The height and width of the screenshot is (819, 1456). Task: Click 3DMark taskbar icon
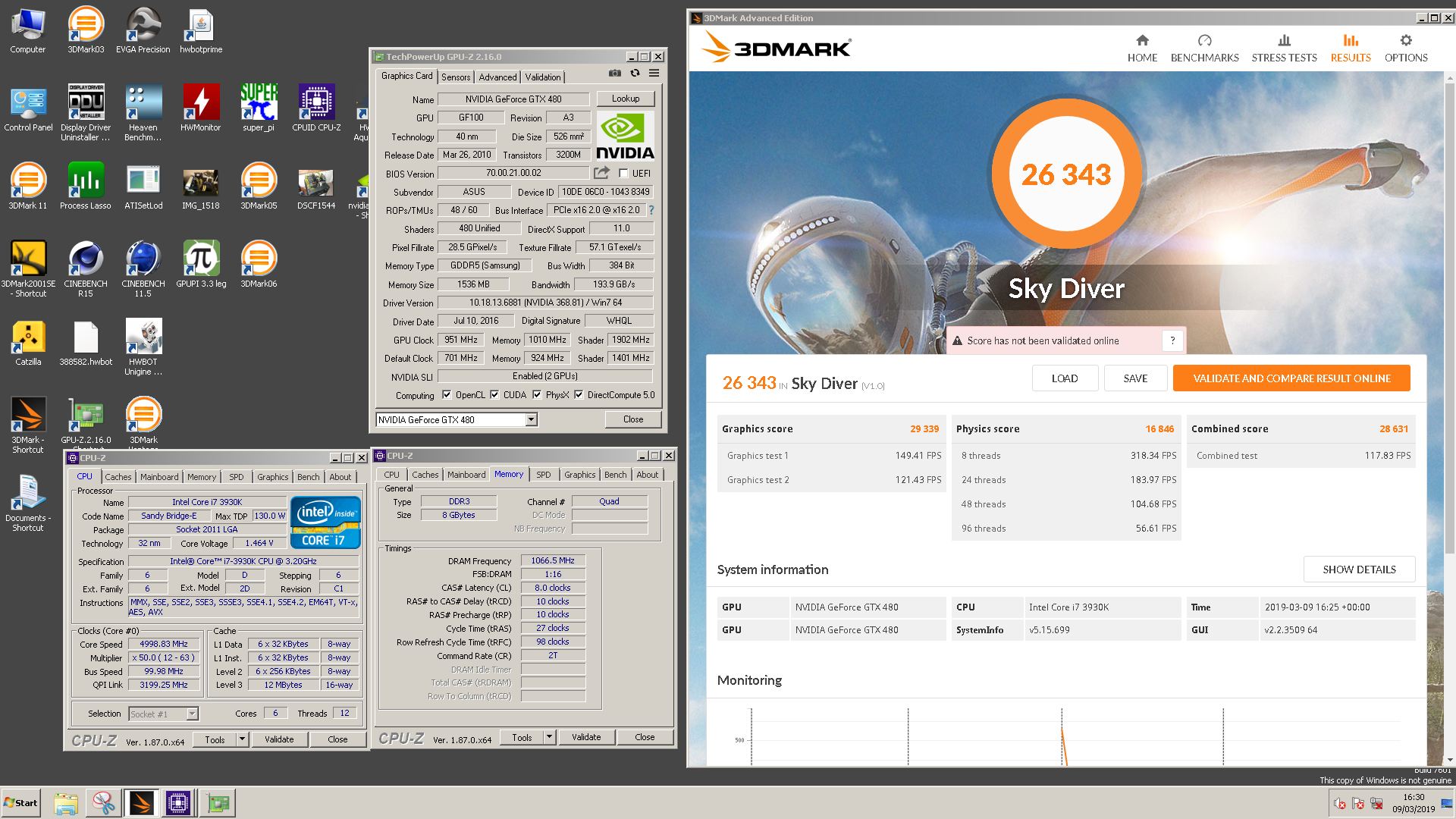(141, 803)
